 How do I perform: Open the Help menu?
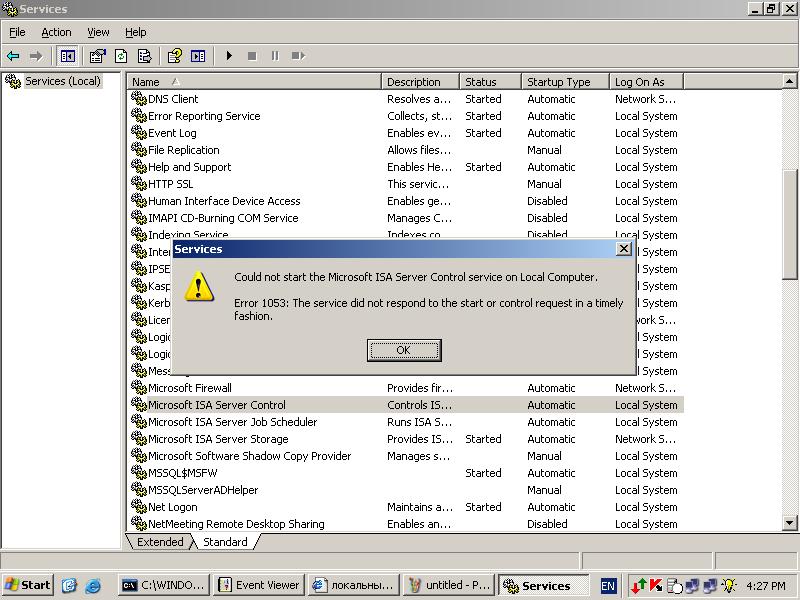coord(136,32)
